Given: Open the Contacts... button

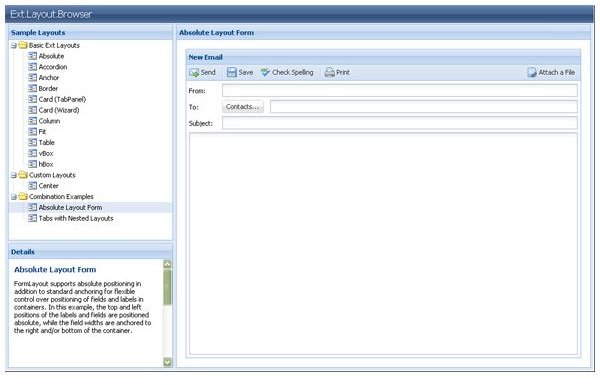Looking at the screenshot, I should [243, 107].
